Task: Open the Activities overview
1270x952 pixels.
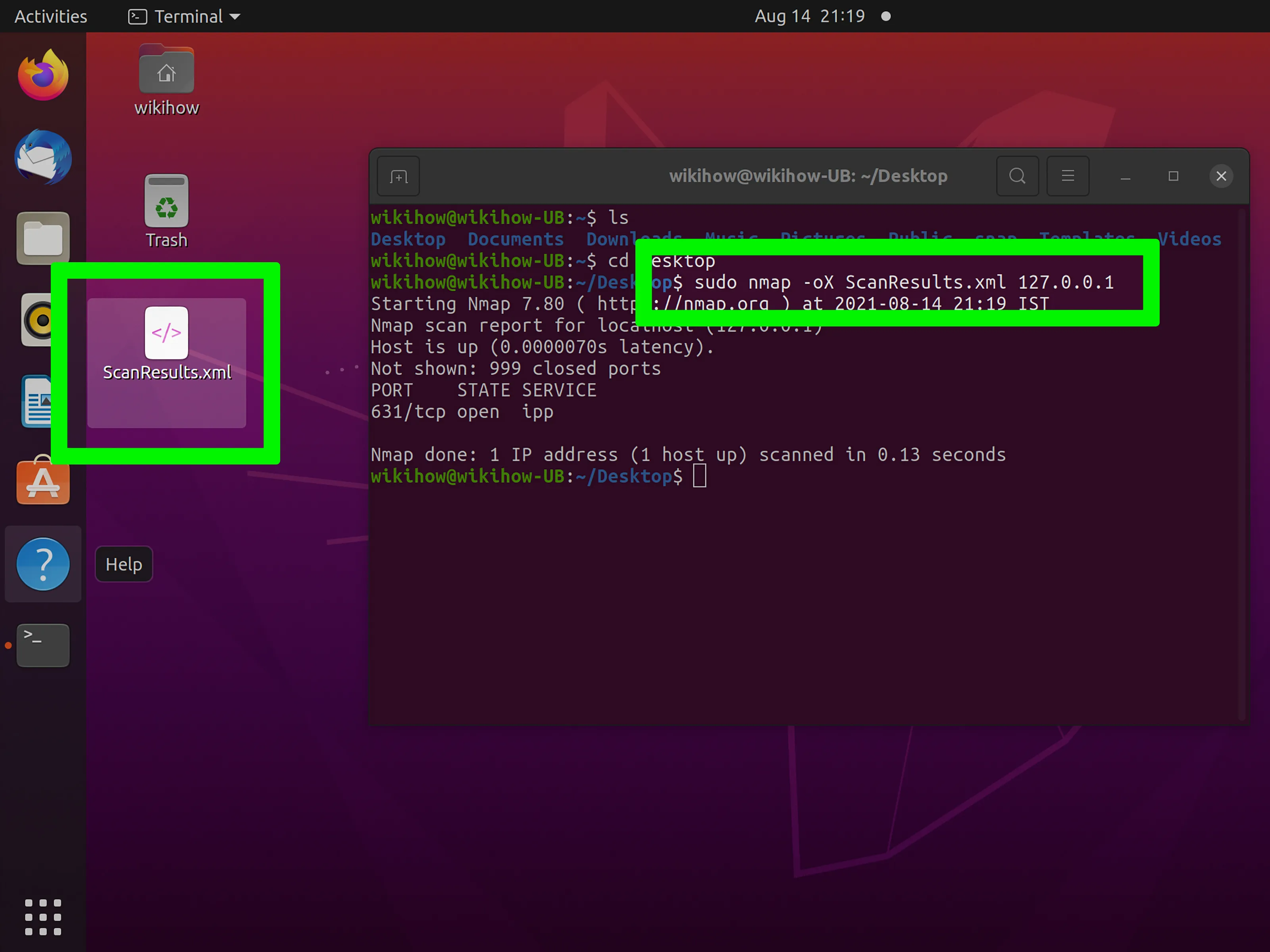Action: point(50,16)
